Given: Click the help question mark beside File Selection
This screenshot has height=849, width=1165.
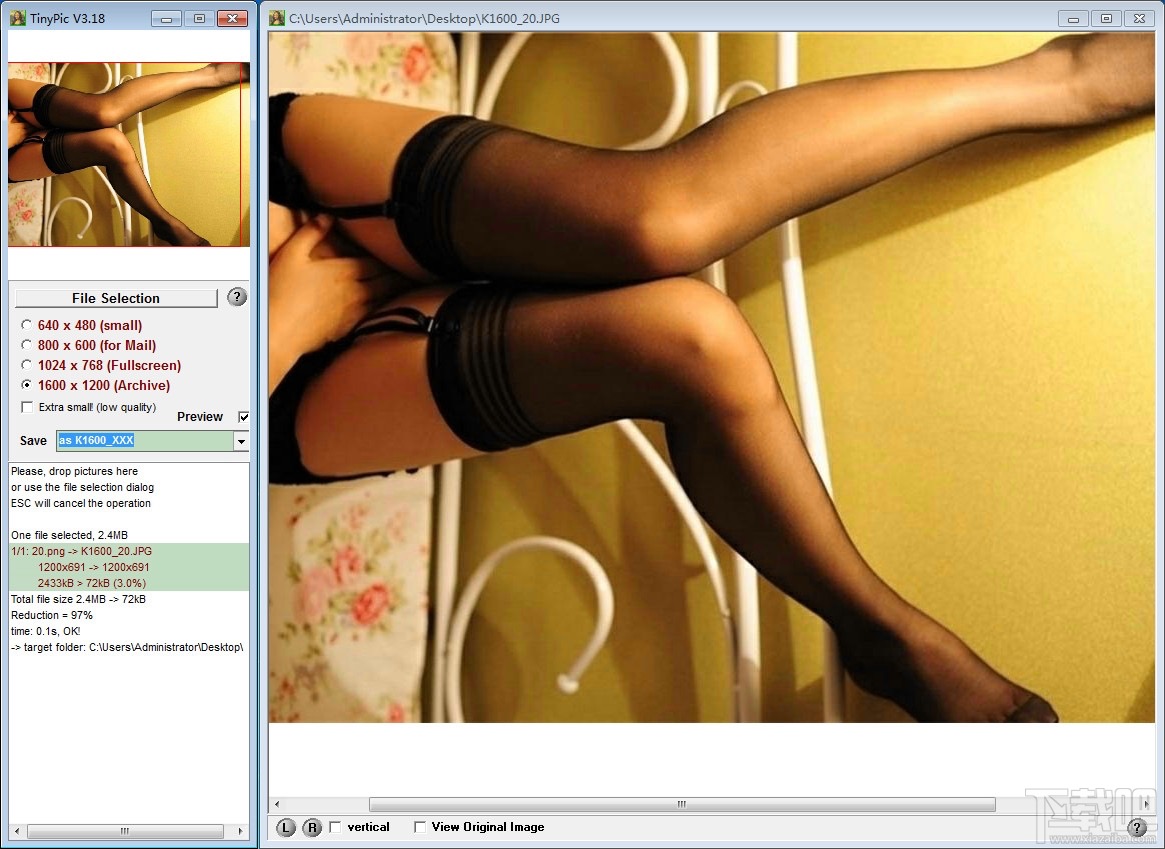Looking at the screenshot, I should click(237, 297).
